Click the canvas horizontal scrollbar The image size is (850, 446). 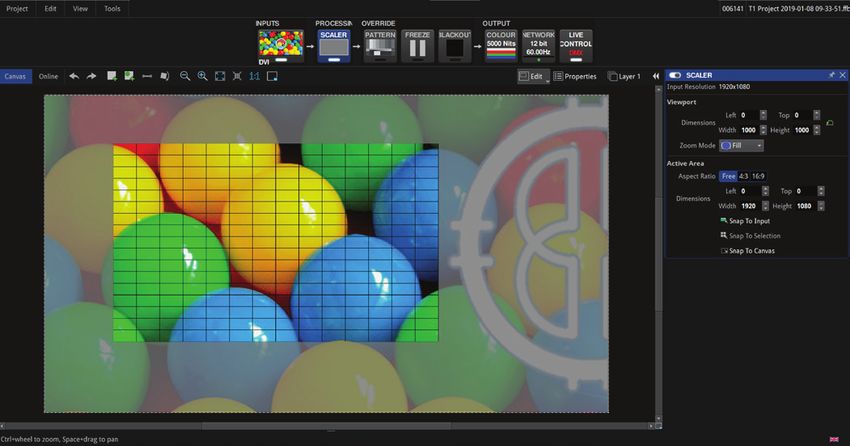(327, 426)
